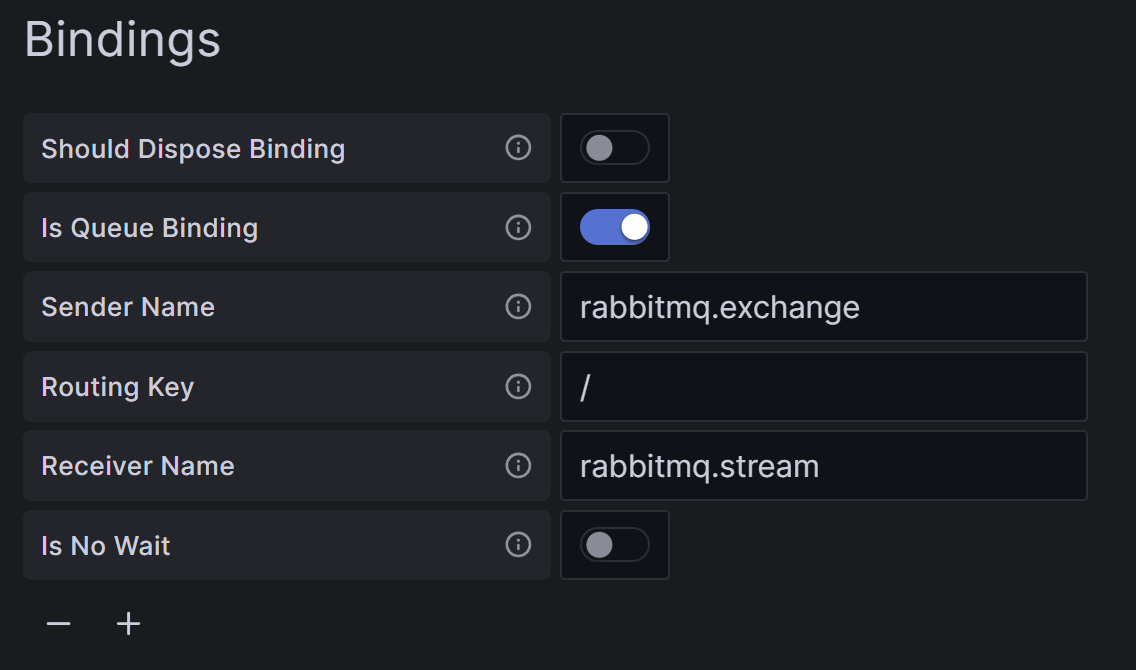
Task: Show info for Routing Key
Action: (518, 386)
